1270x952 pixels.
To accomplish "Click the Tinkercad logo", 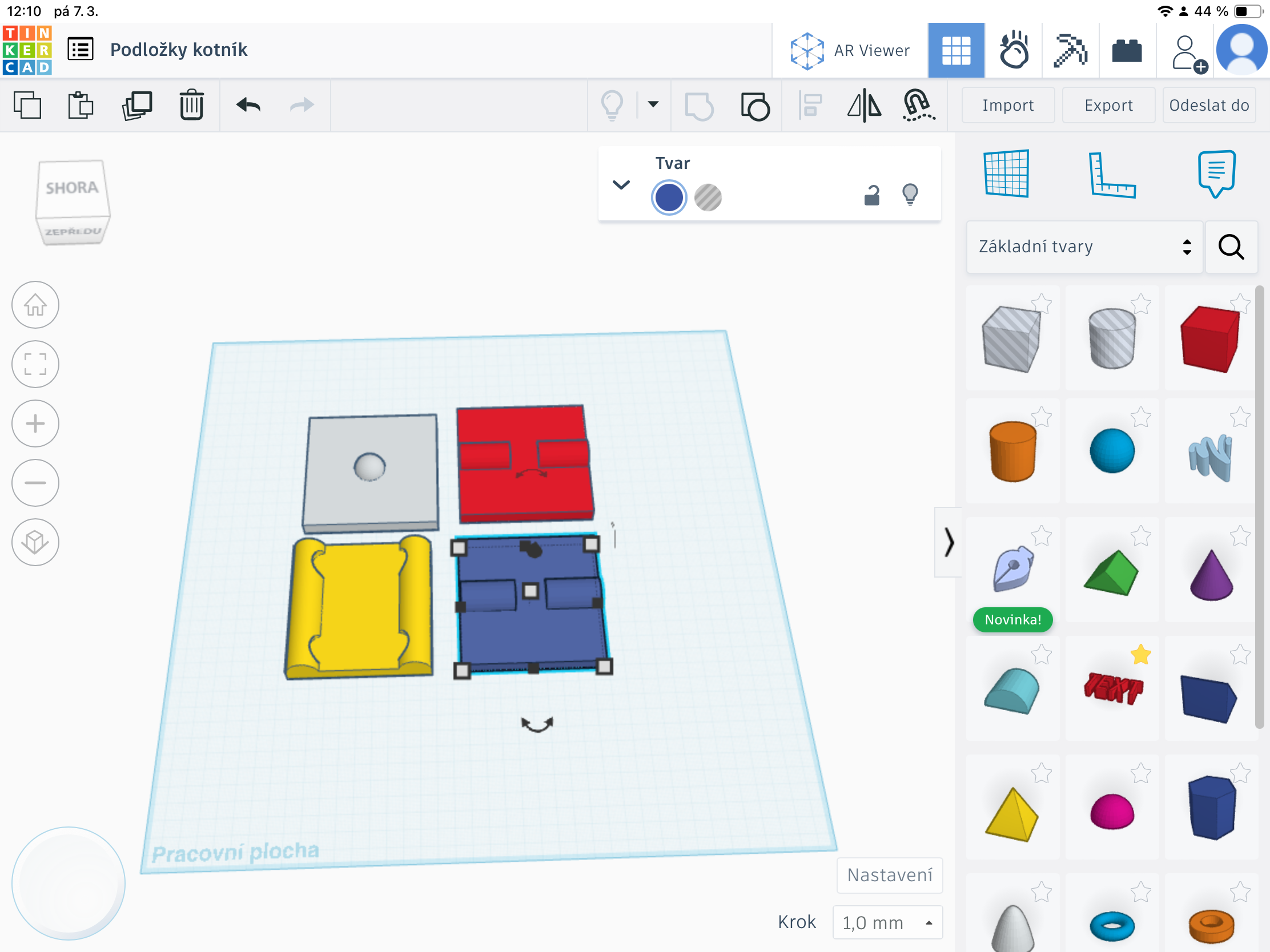I will (x=27, y=50).
